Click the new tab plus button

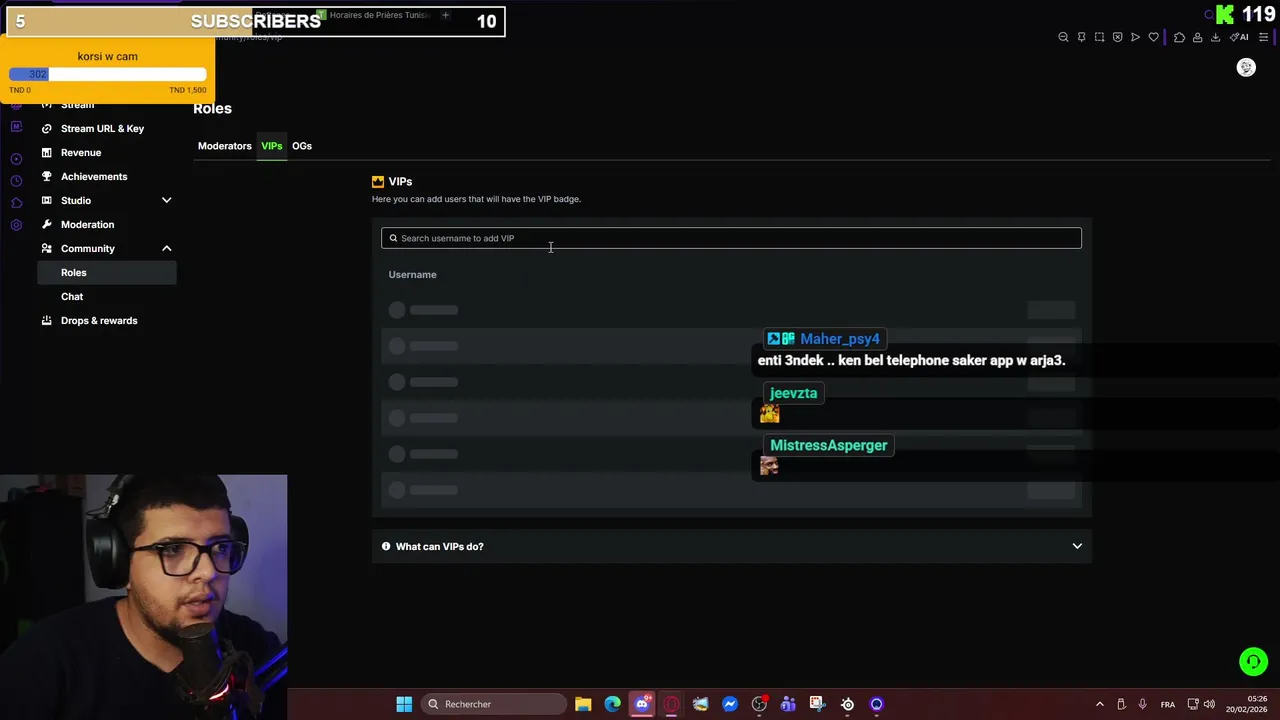445,15
